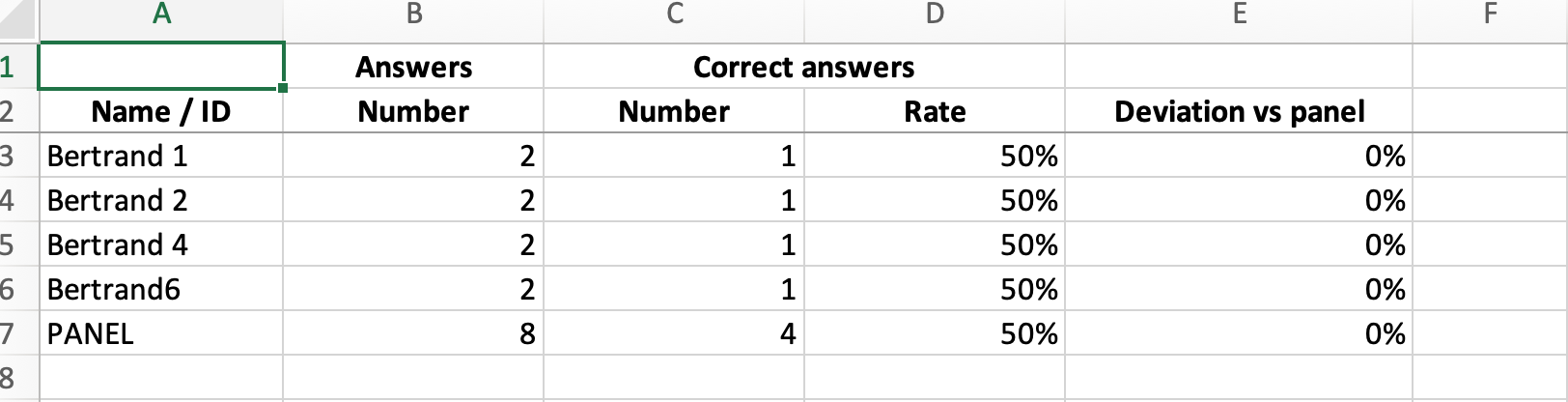This screenshot has height=402, width=1568.
Task: Click the column A header
Action: point(161,14)
